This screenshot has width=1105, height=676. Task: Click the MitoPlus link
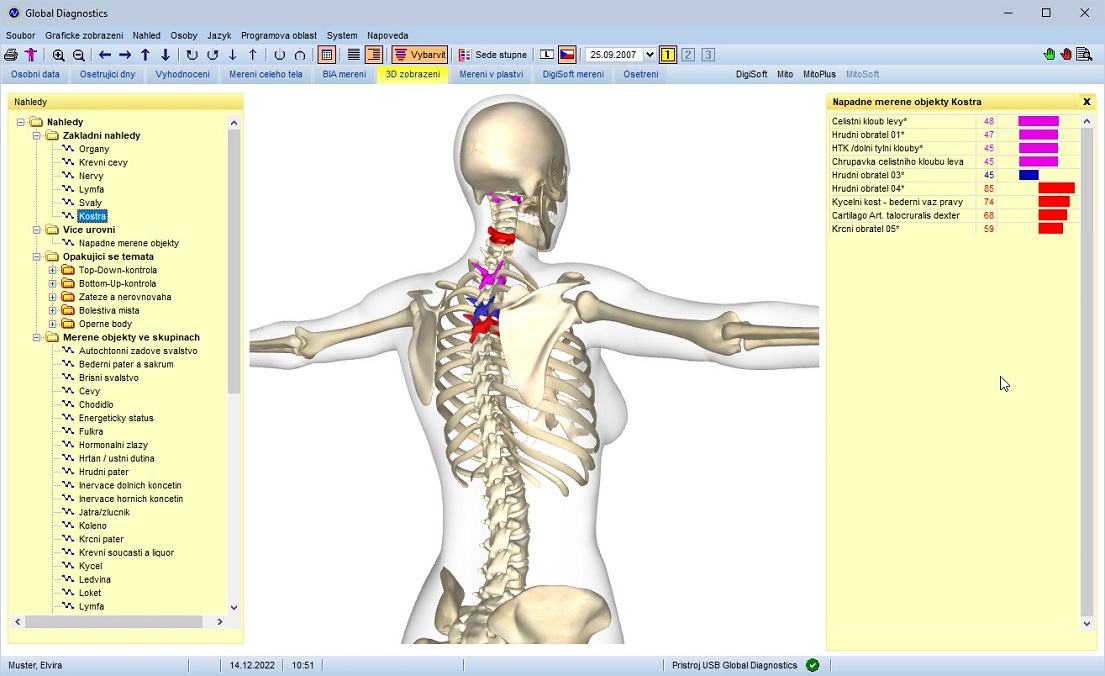tap(819, 74)
